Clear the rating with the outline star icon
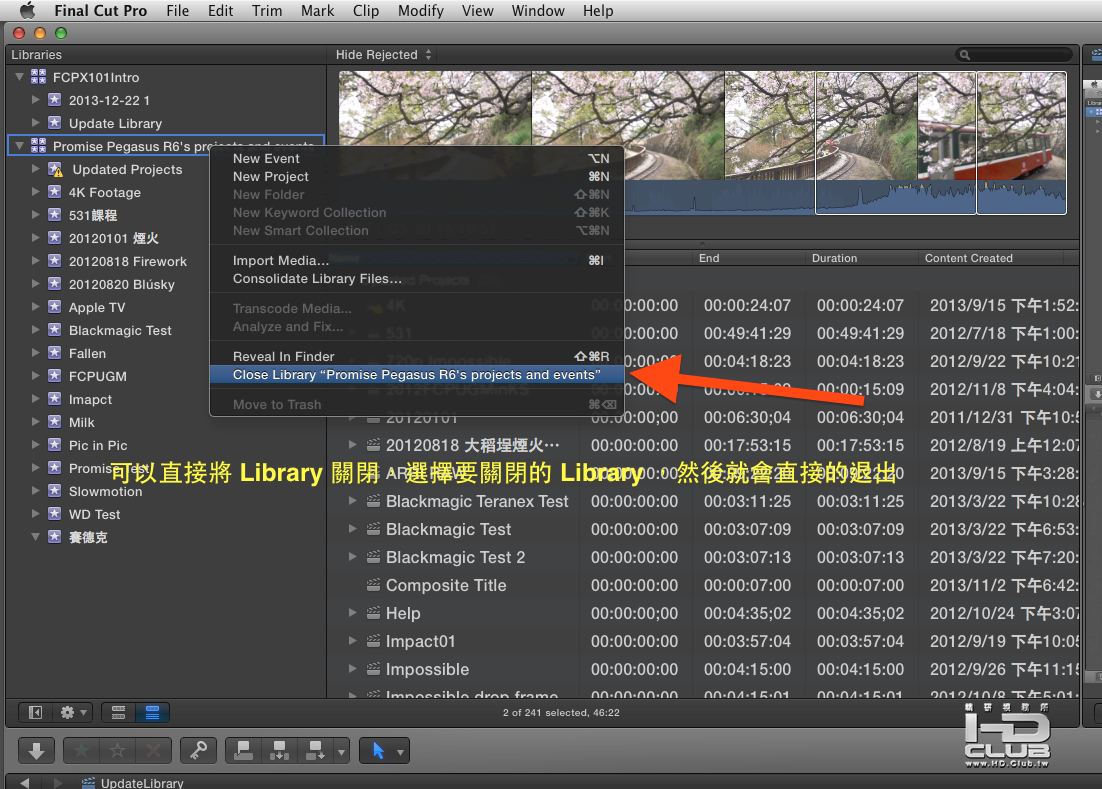This screenshot has width=1102, height=789. 117,750
